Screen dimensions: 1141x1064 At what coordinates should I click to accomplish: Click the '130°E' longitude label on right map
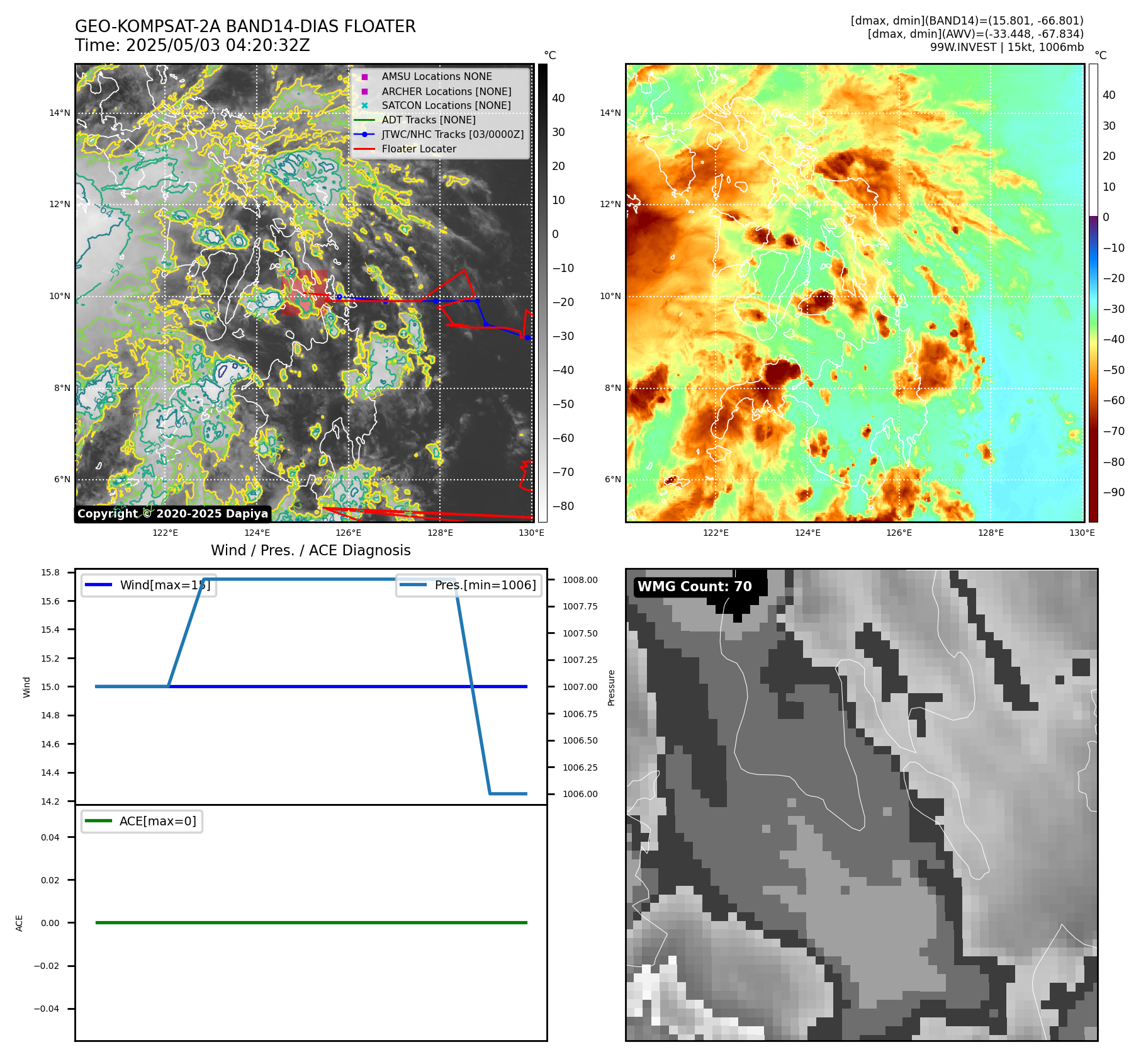point(1082,533)
